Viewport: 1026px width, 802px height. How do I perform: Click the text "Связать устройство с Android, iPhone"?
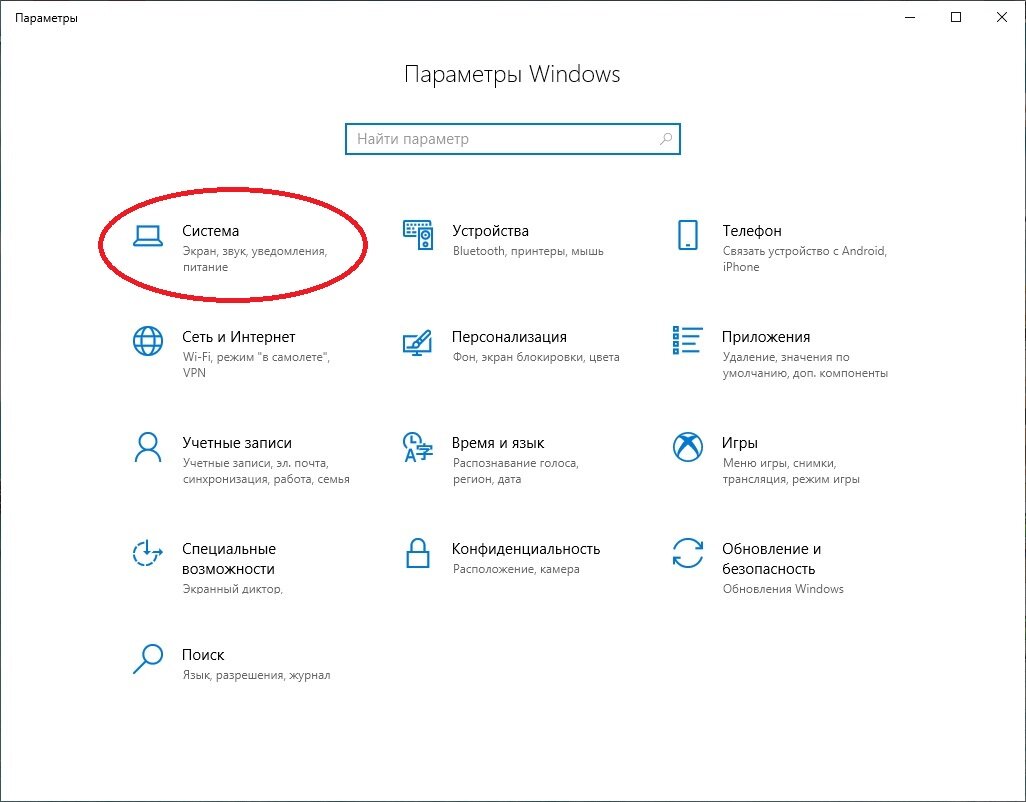(x=804, y=259)
